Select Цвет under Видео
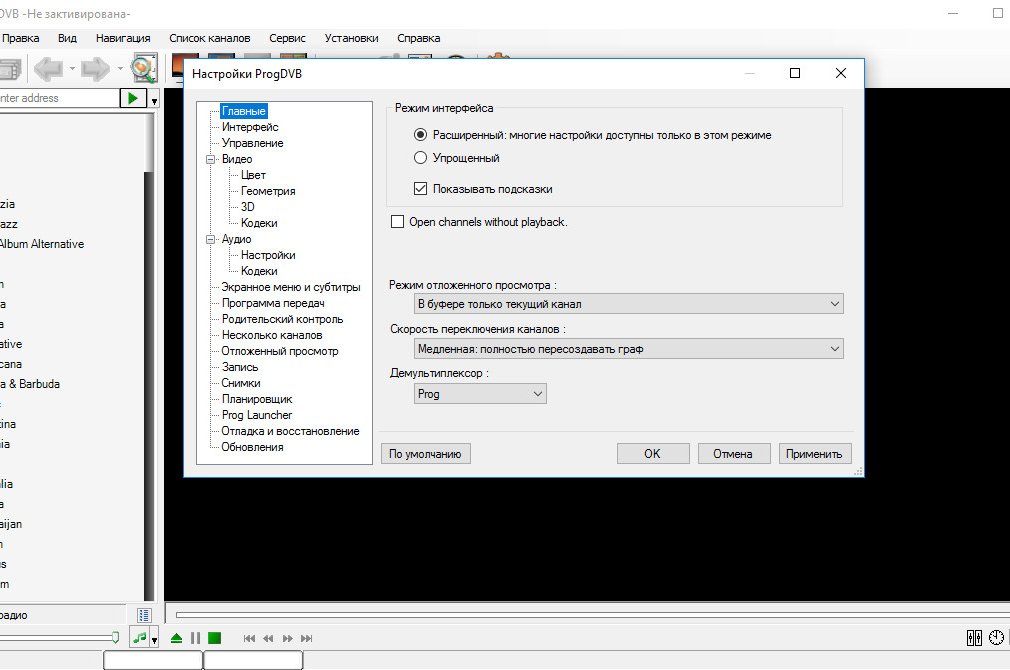1010x670 pixels. [253, 175]
